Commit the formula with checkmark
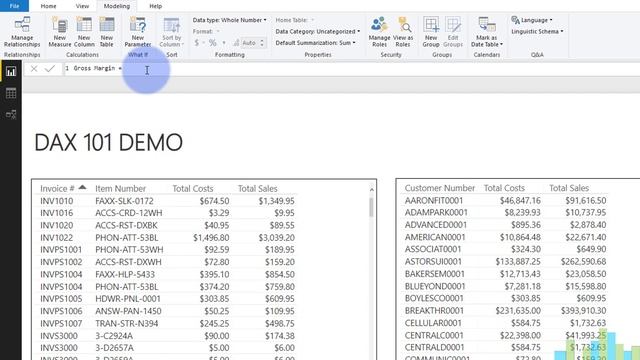This screenshot has height=360, width=640. coord(50,69)
